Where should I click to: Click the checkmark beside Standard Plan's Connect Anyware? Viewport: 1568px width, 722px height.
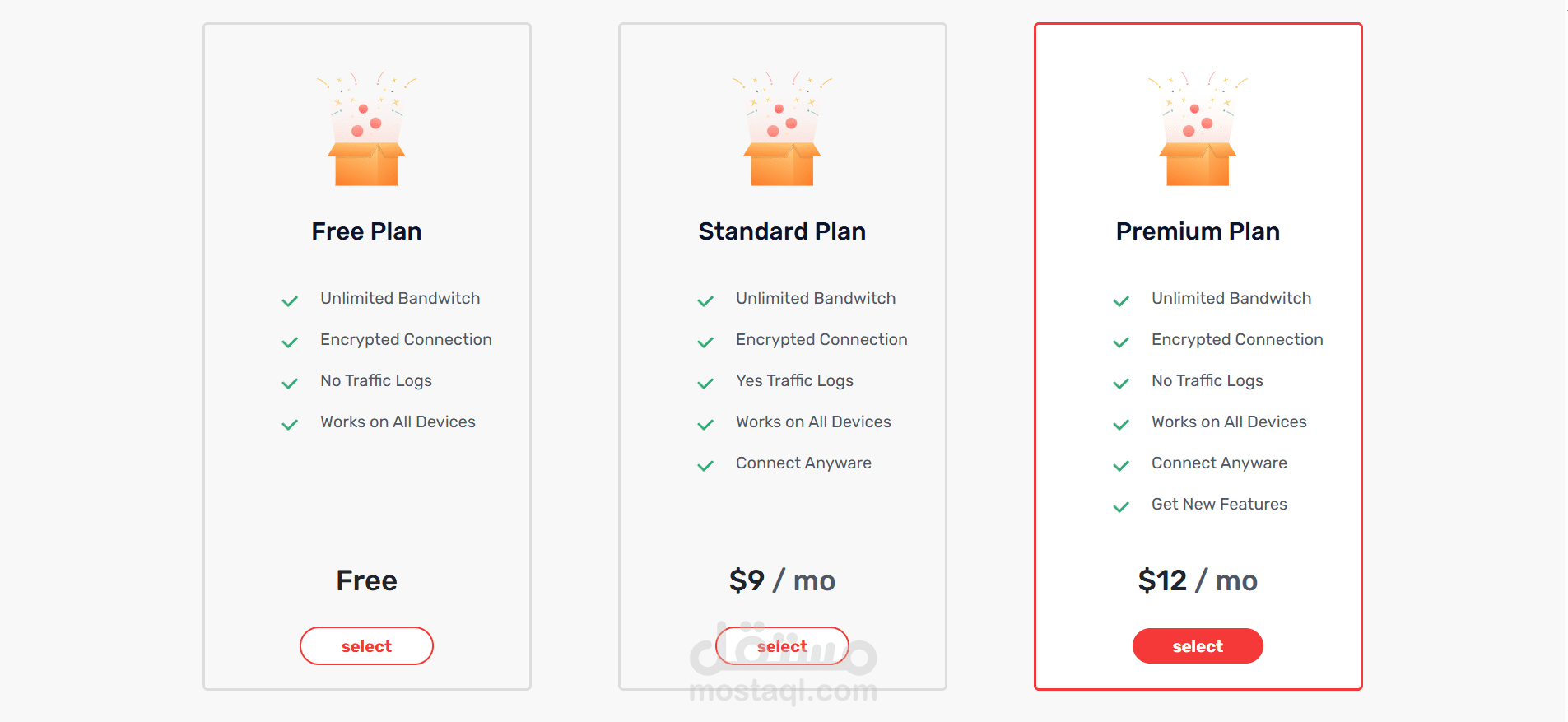click(705, 466)
